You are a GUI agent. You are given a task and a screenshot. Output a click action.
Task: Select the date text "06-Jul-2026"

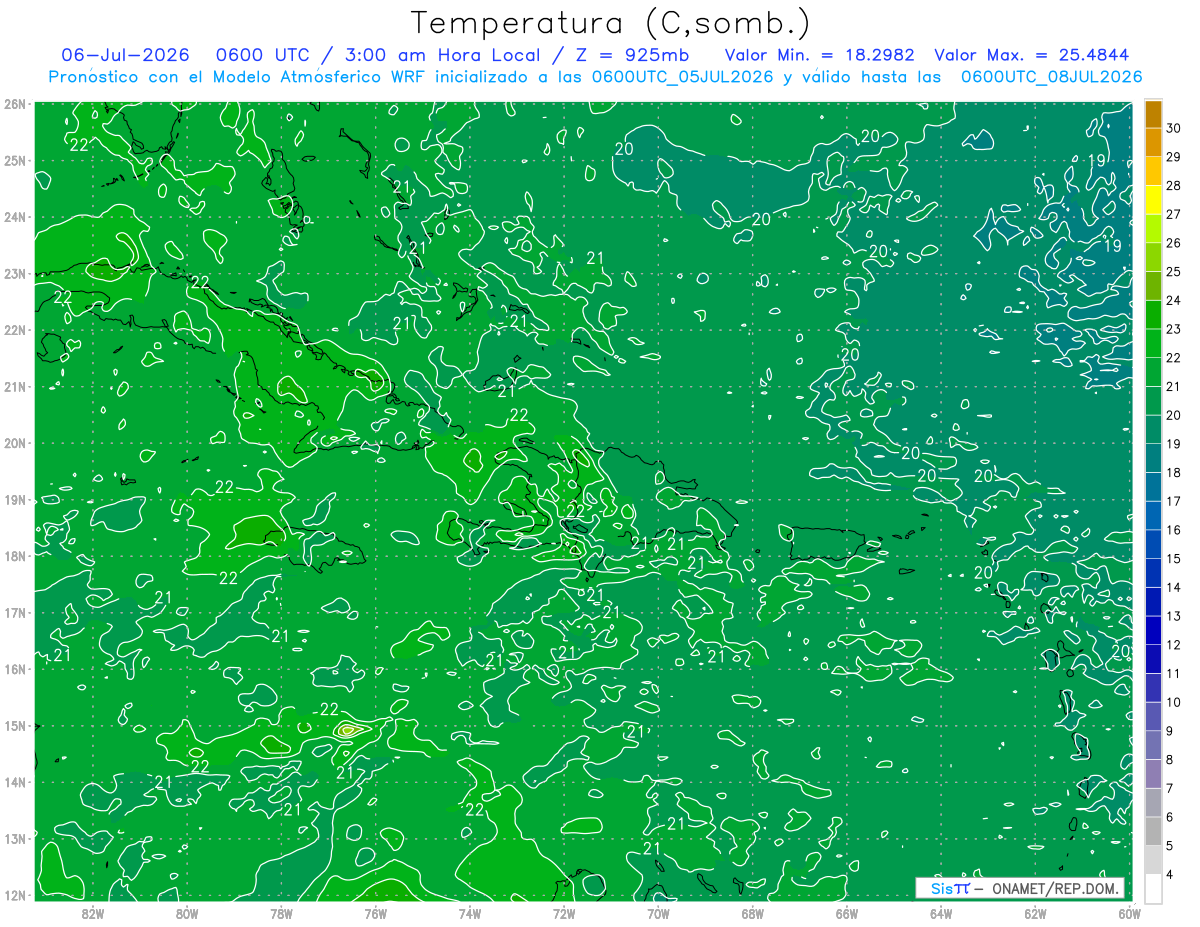(x=124, y=55)
